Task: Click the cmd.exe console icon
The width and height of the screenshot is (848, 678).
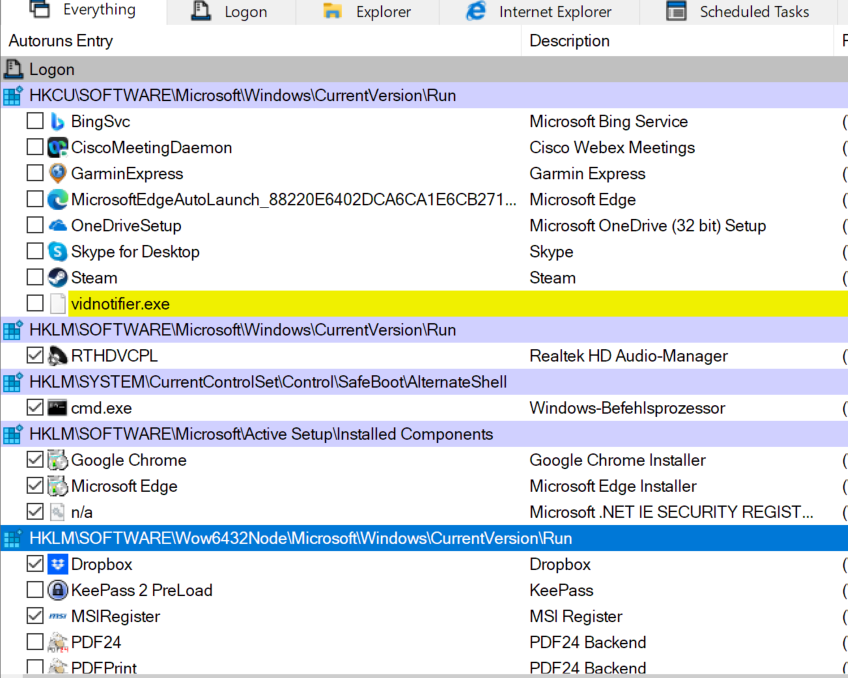Action: (x=57, y=408)
